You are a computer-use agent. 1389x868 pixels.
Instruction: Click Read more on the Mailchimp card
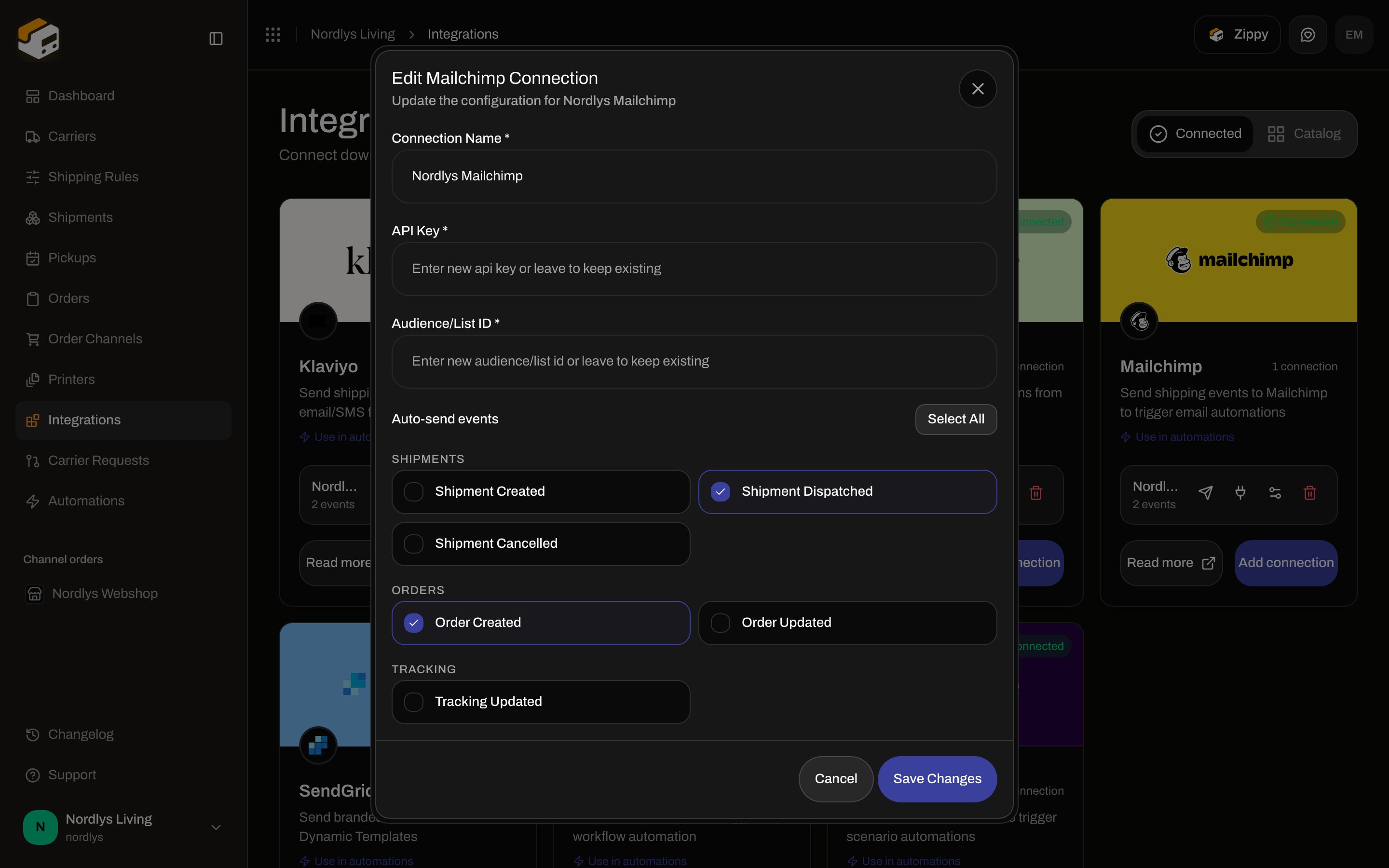coord(1171,563)
